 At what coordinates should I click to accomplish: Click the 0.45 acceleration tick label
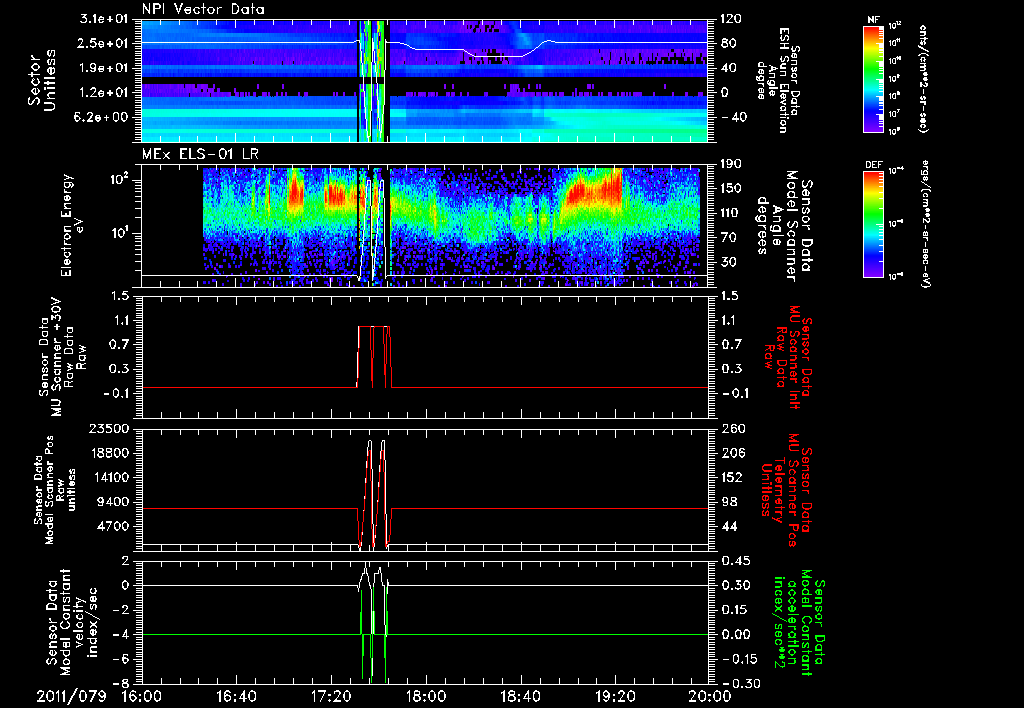735,561
